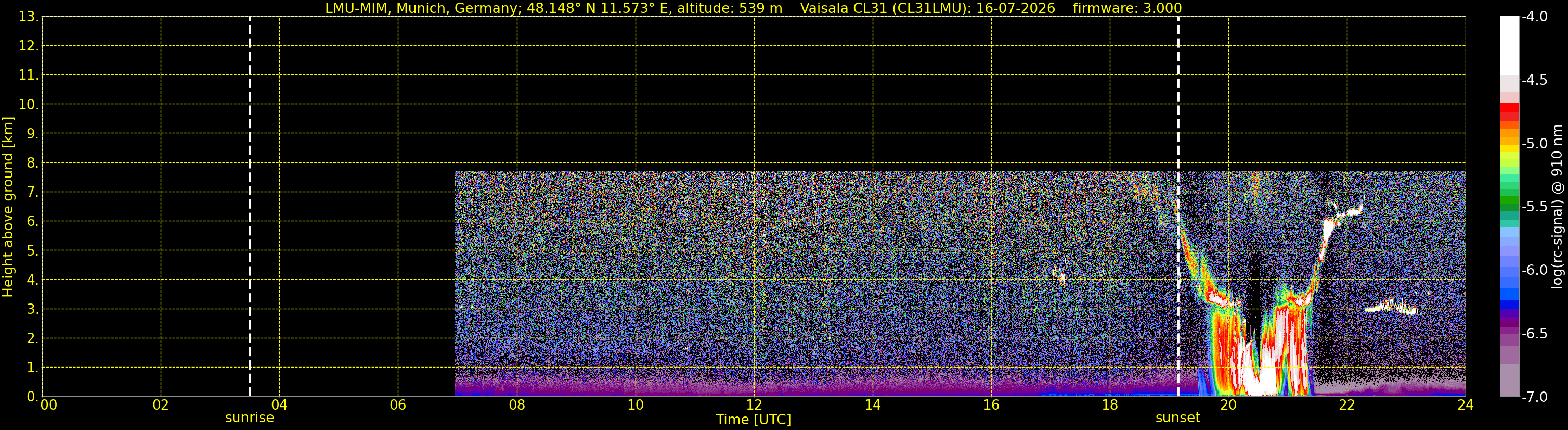Click the log(rc-signal) colorbar label
Viewport: 1568px width, 430px height.
click(x=1557, y=207)
